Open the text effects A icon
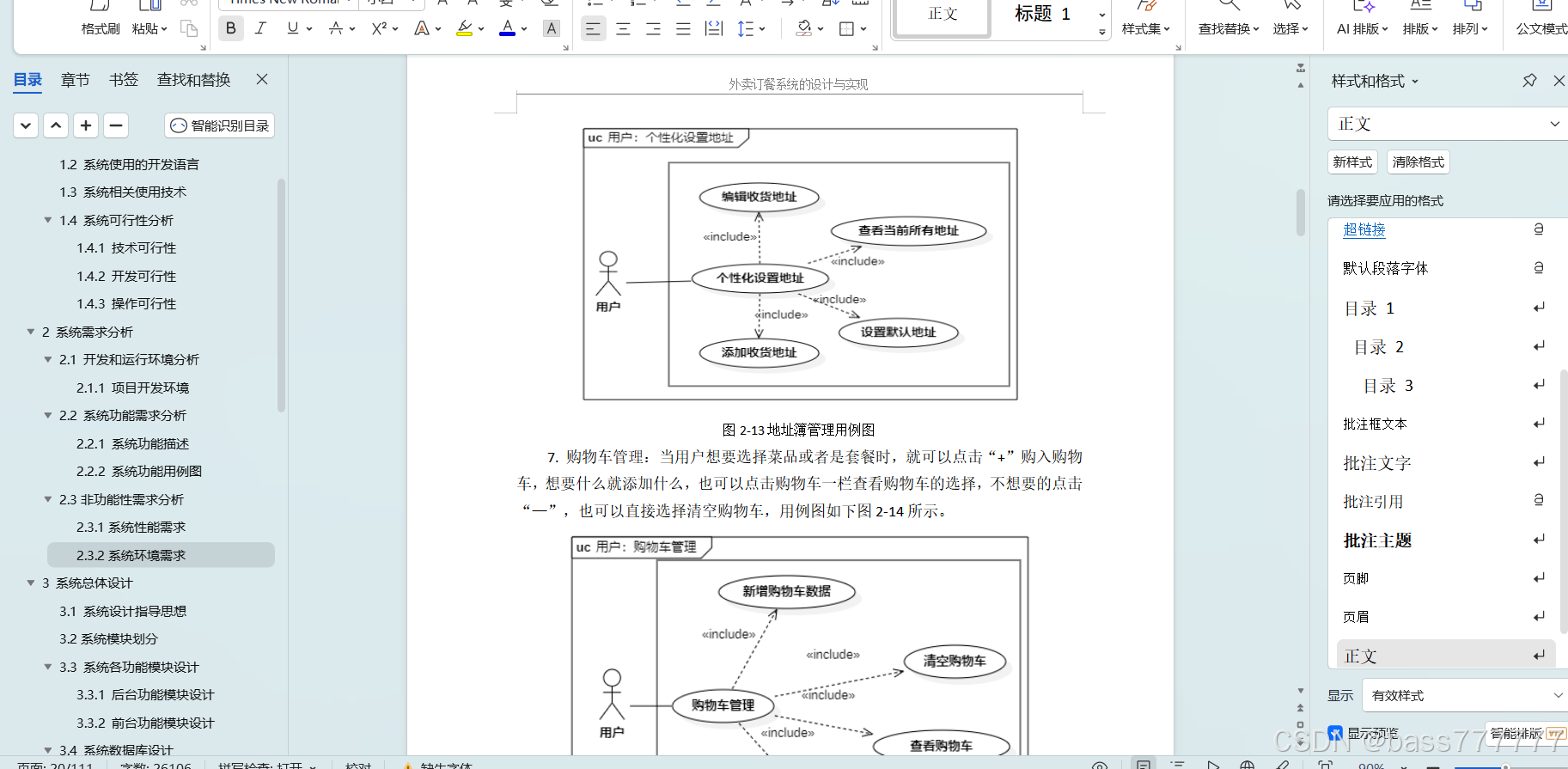The width and height of the screenshot is (1568, 769). coord(421,28)
